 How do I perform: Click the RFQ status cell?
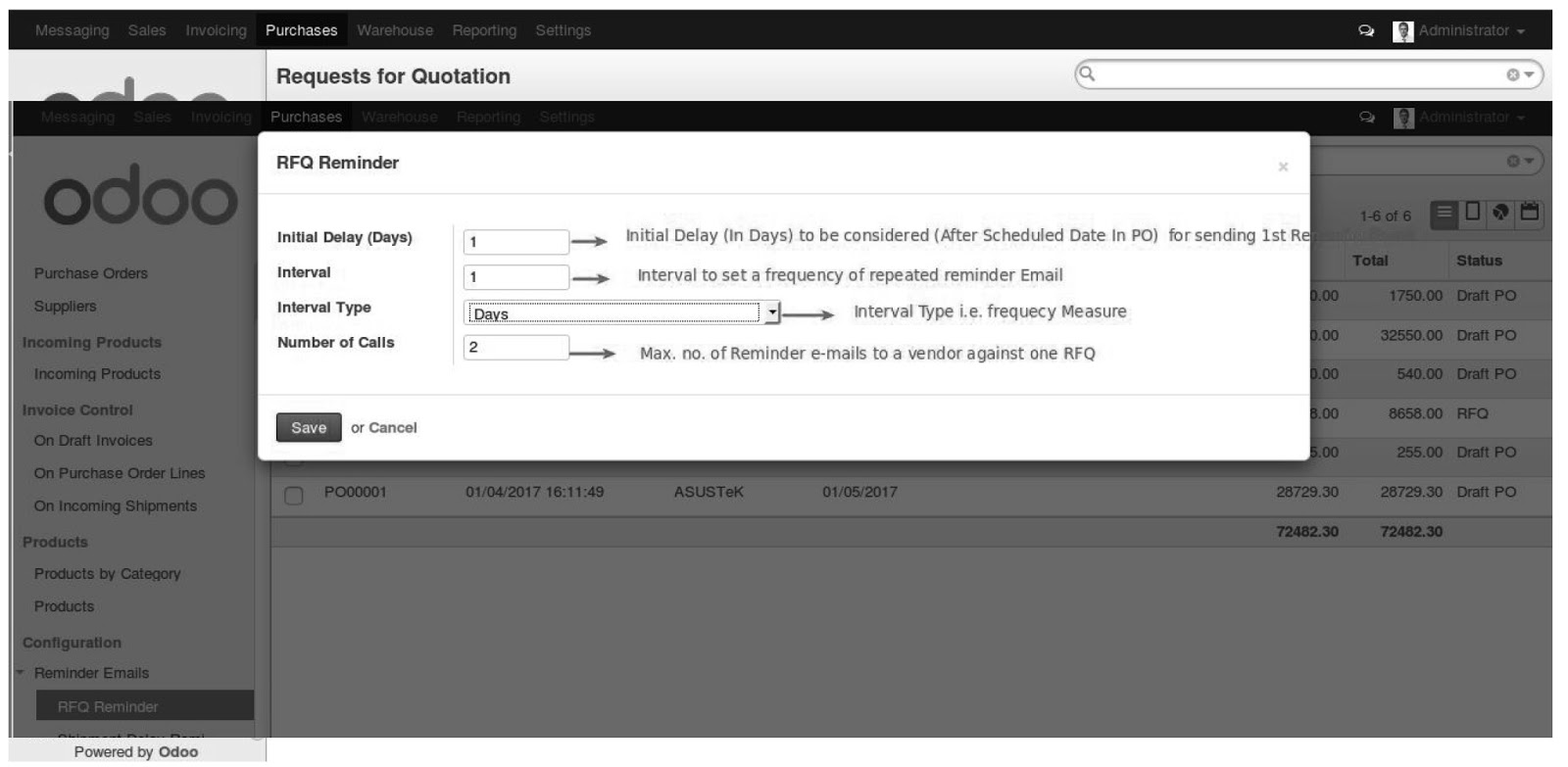point(1472,413)
